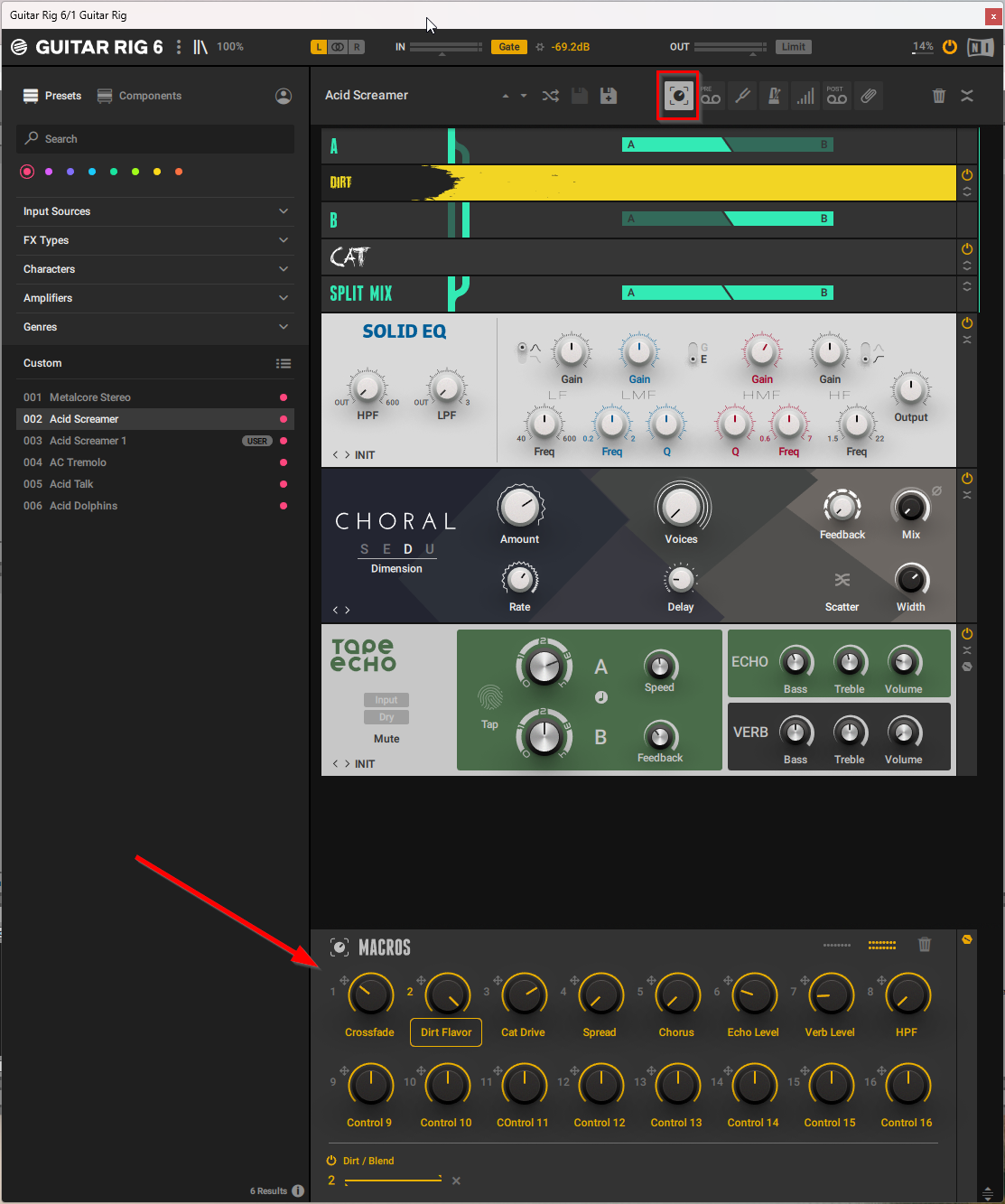Filter presets by the purple color tag

point(49,172)
